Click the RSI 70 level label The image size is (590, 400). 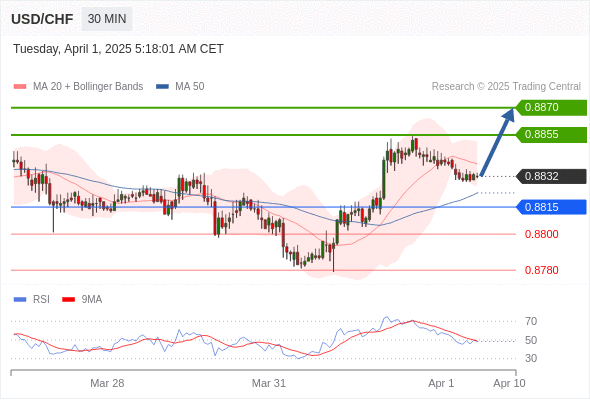point(531,321)
